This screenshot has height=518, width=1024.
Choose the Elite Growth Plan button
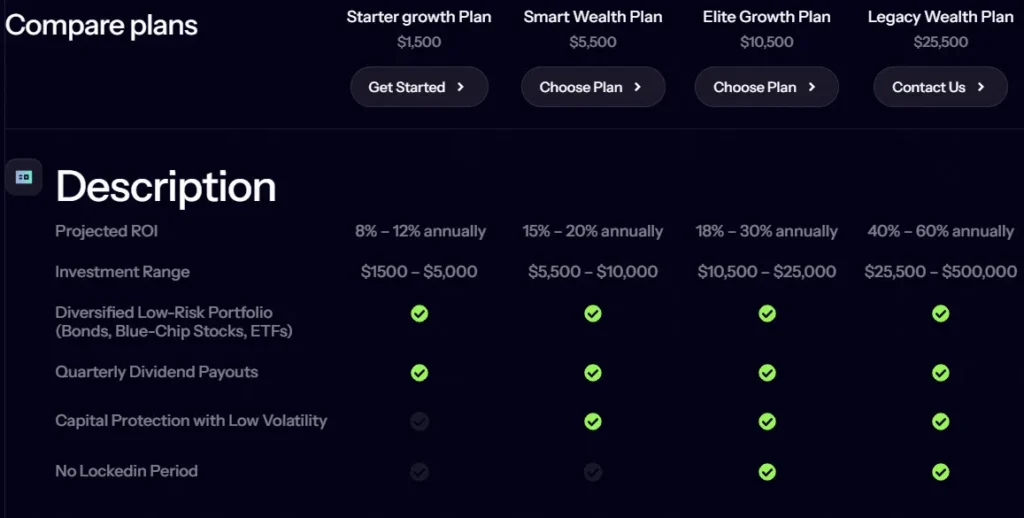(x=766, y=87)
